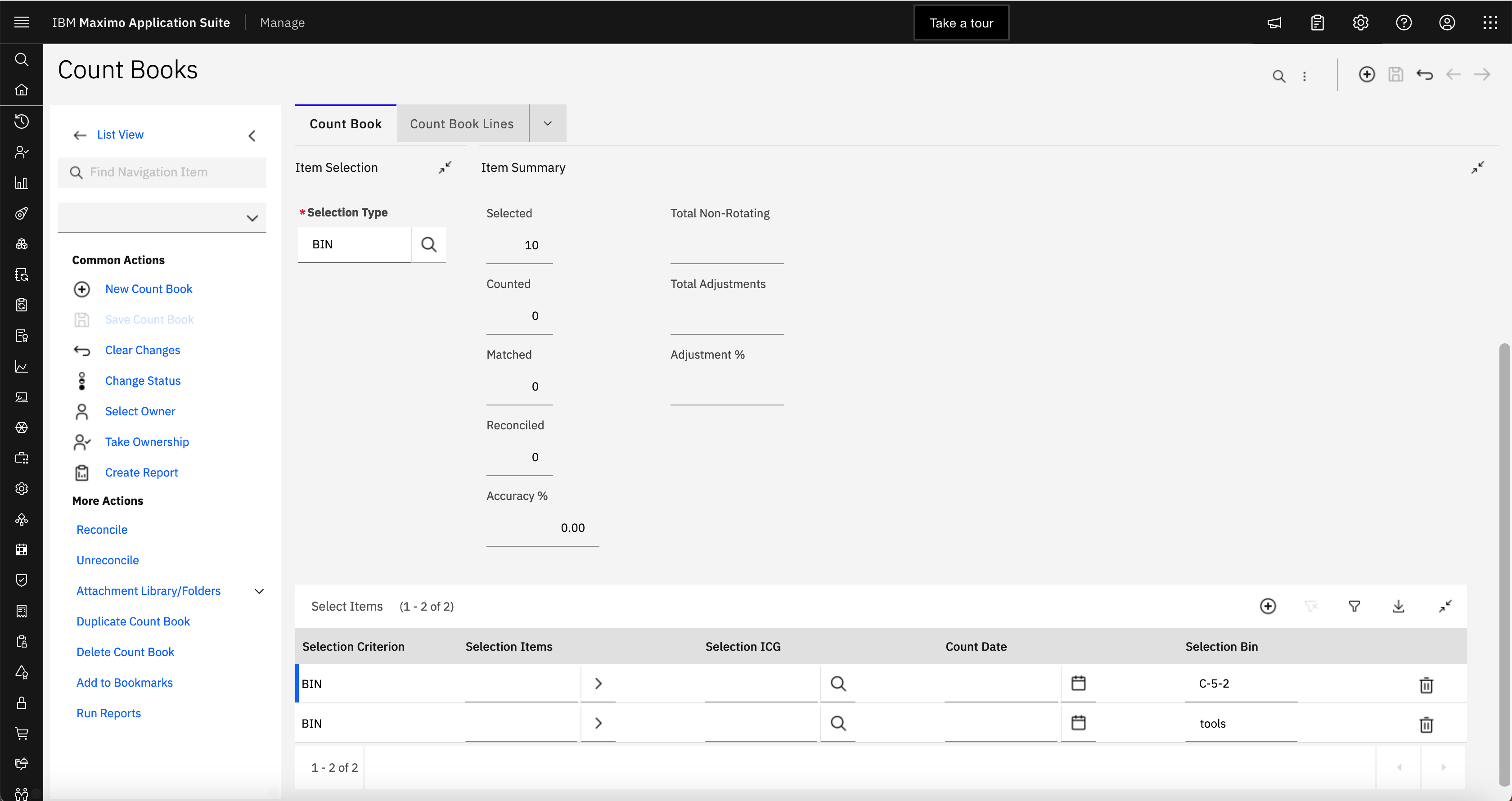This screenshot has width=1512, height=801.
Task: Click the Count Books search magnifier icon
Action: [x=1278, y=76]
